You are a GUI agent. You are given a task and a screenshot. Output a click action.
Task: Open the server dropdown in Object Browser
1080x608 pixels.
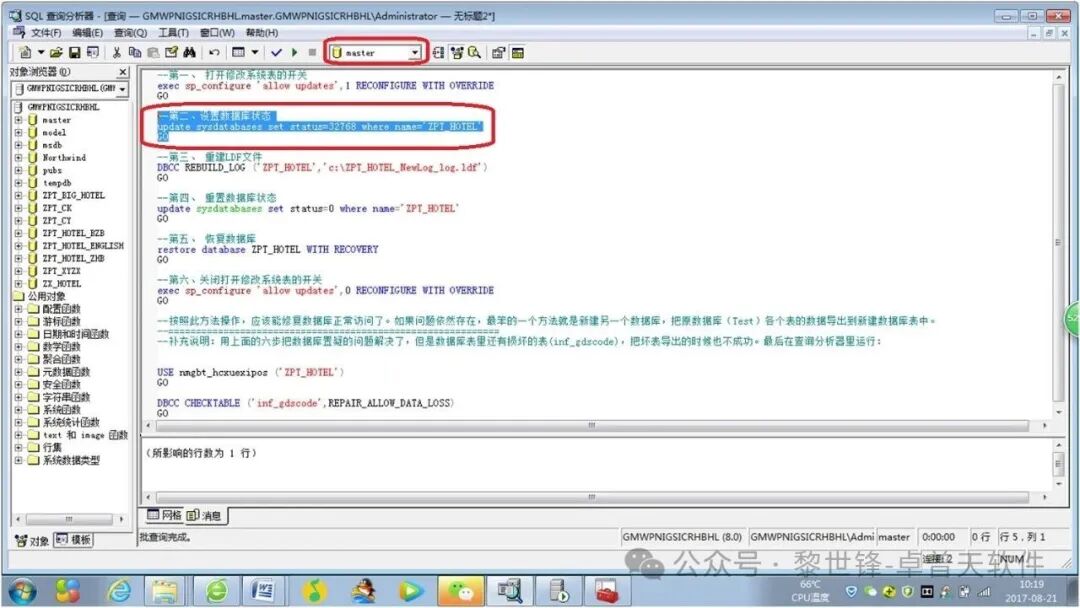[122, 89]
